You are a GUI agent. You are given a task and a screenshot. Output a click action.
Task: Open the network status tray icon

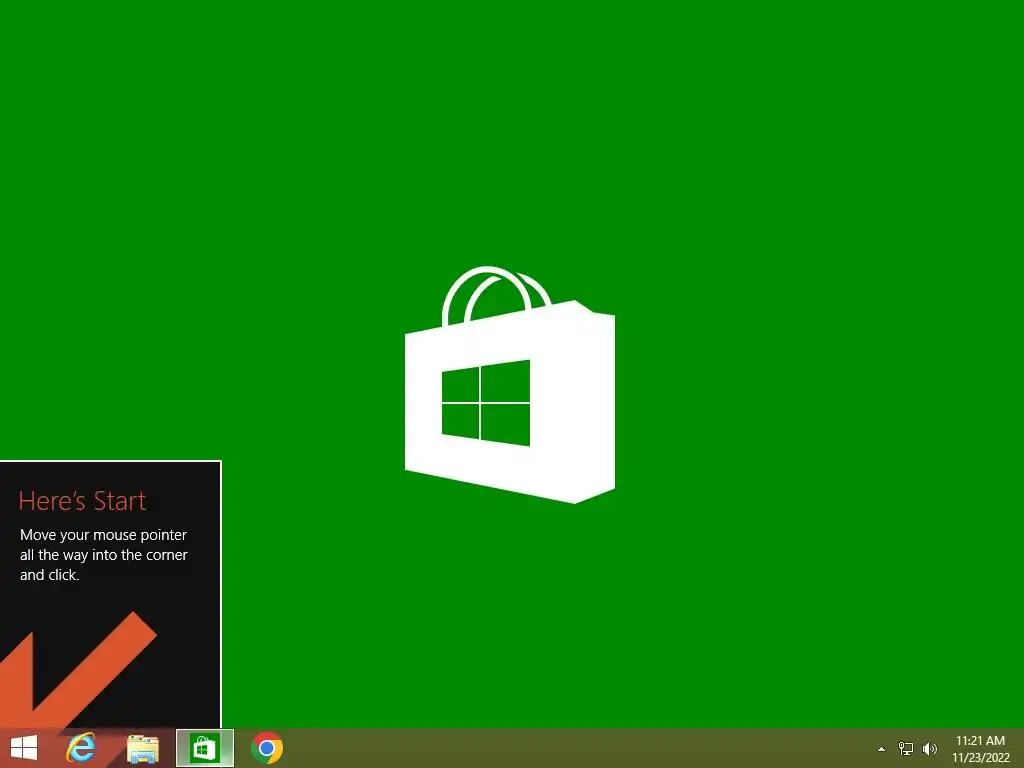[x=906, y=749]
